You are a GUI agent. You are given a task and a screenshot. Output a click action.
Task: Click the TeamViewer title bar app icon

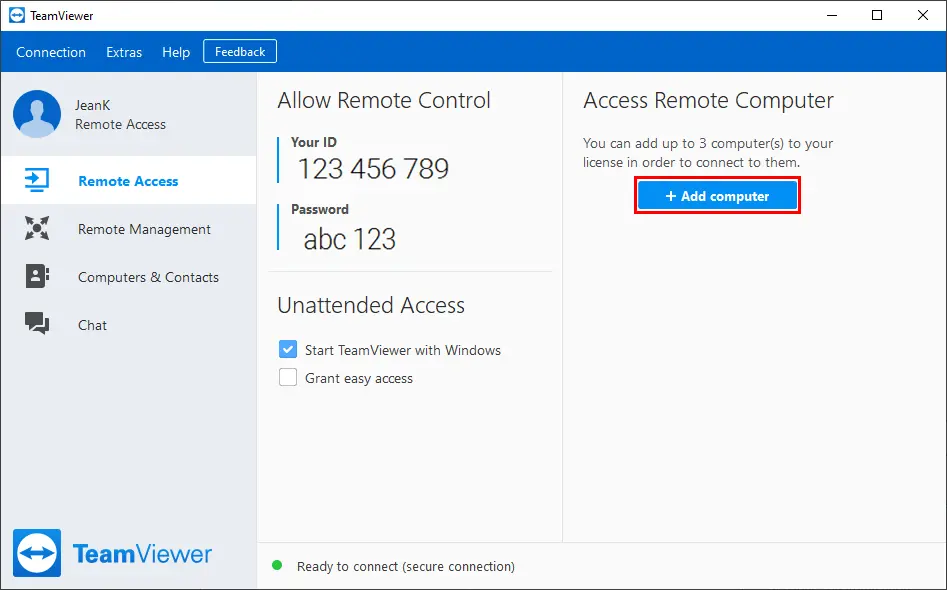[17, 15]
